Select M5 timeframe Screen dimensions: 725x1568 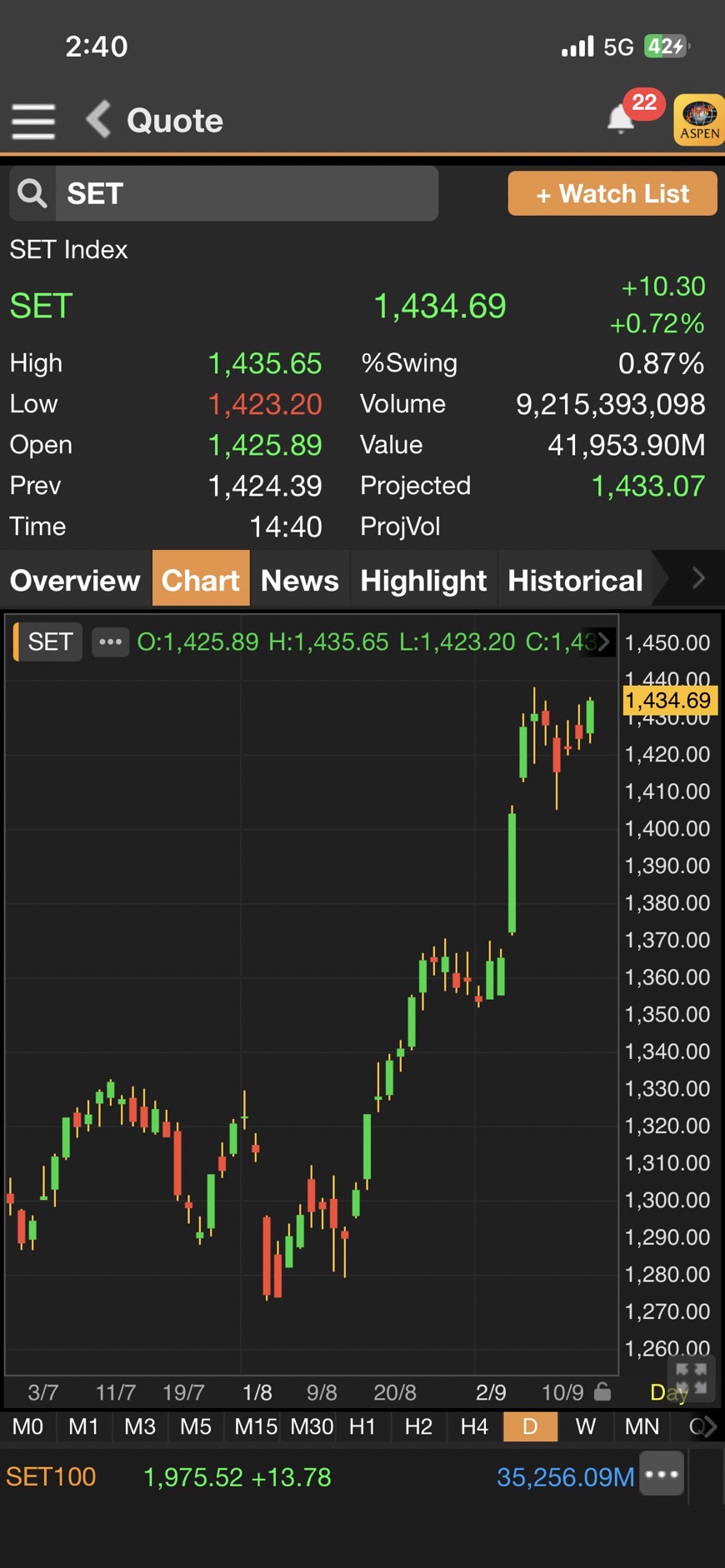coord(196,1426)
